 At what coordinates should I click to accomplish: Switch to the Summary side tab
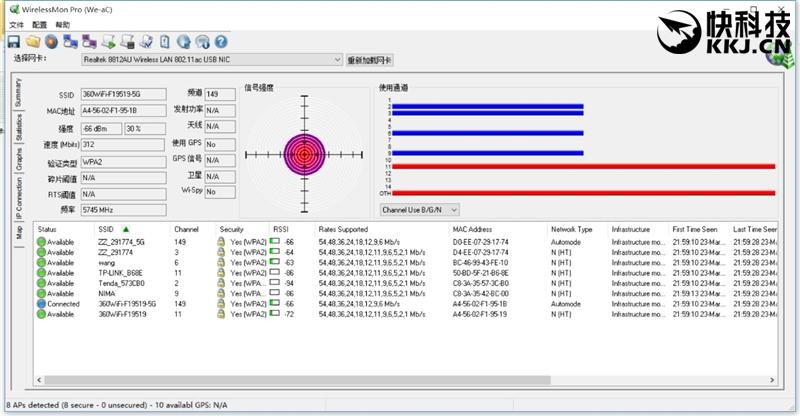18,93
